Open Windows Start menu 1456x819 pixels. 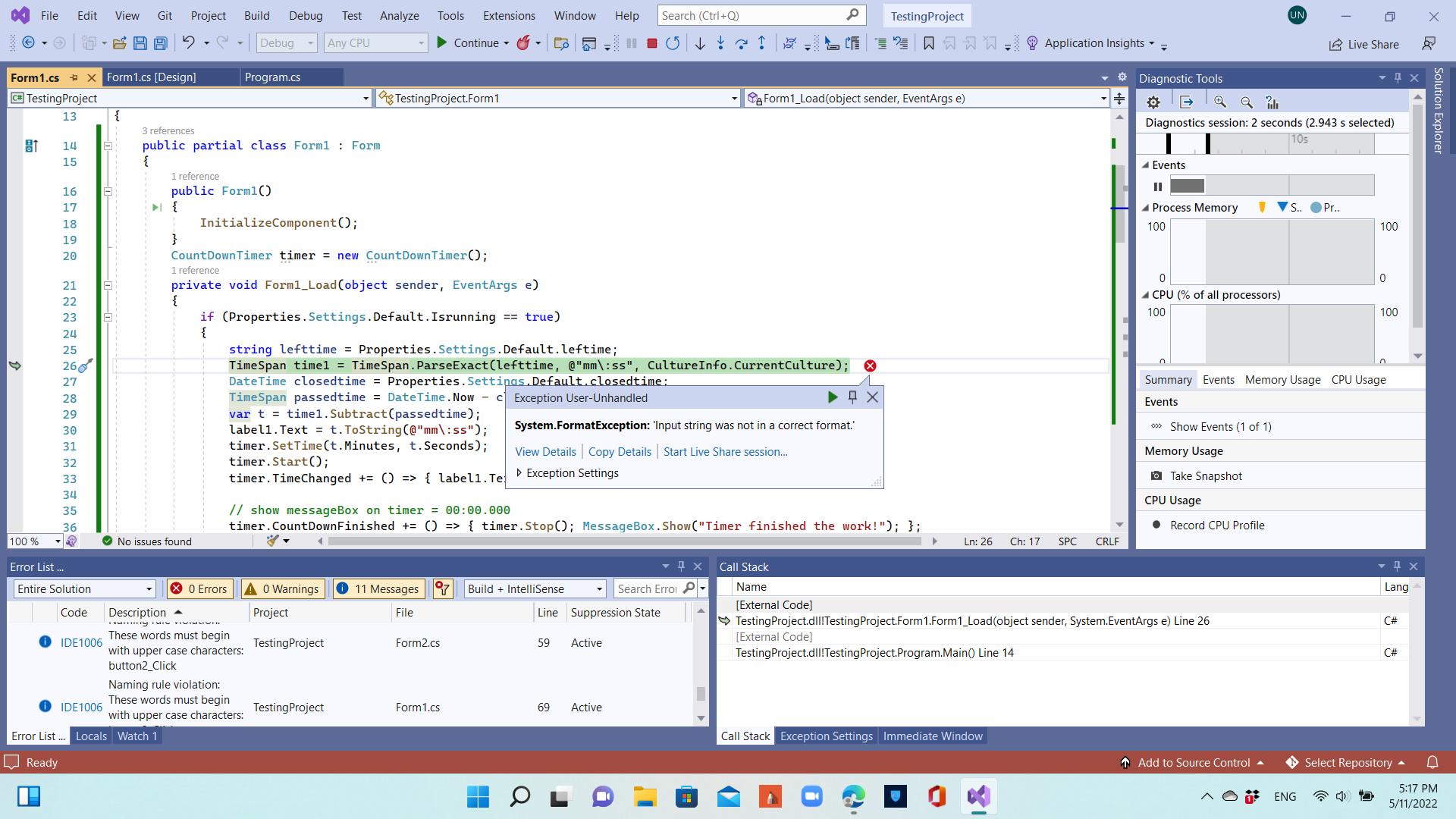coord(478,796)
